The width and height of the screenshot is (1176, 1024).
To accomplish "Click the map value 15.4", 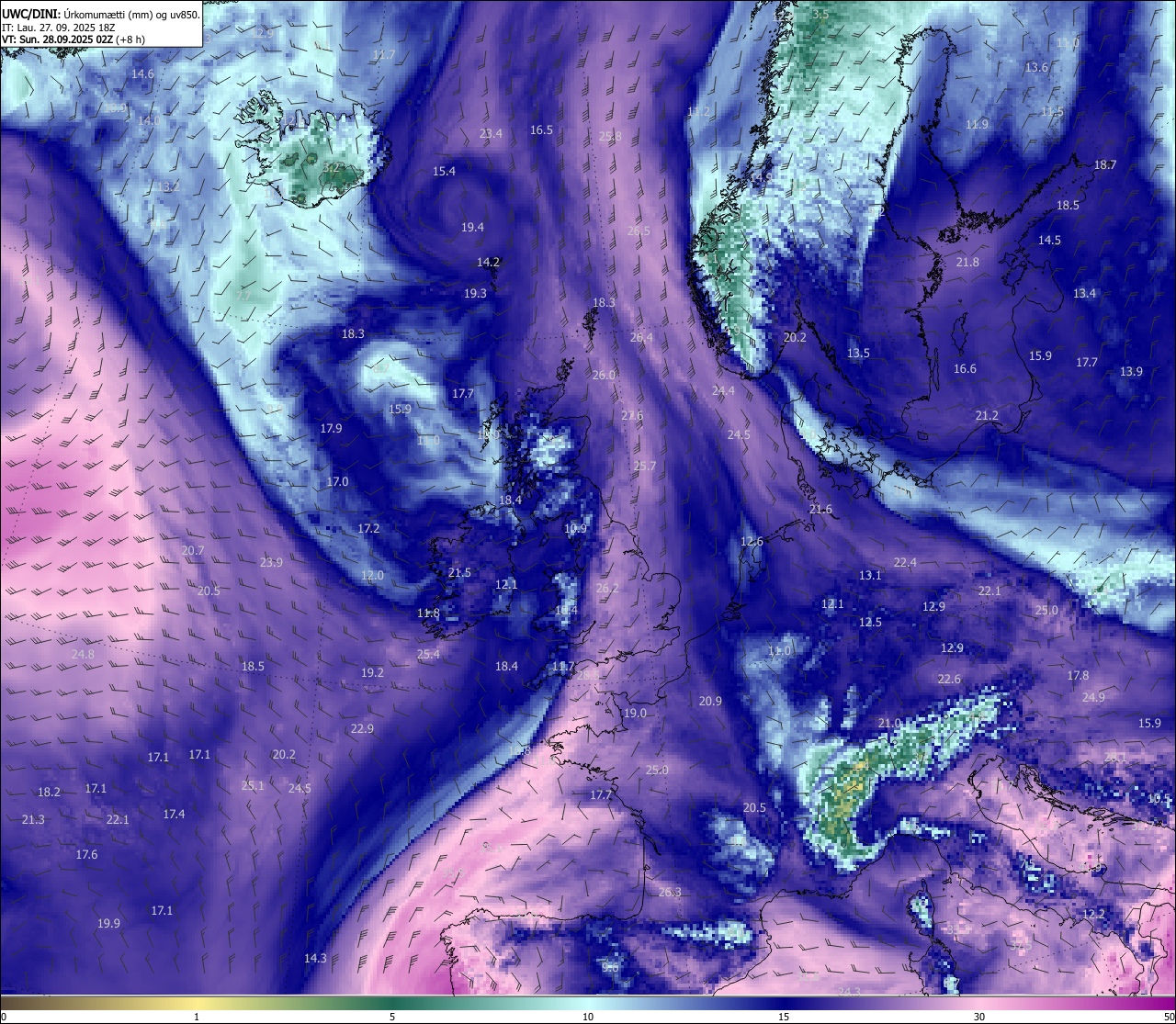I will click(x=444, y=171).
